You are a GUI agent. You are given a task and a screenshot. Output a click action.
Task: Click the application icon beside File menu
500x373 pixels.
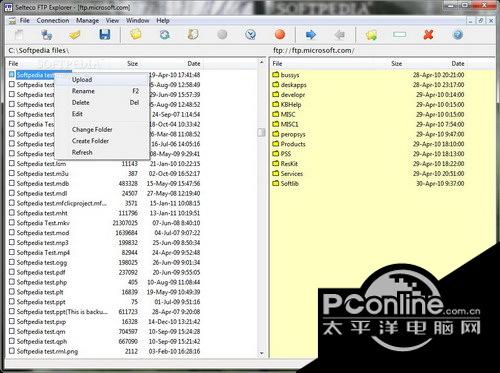(x=12, y=21)
